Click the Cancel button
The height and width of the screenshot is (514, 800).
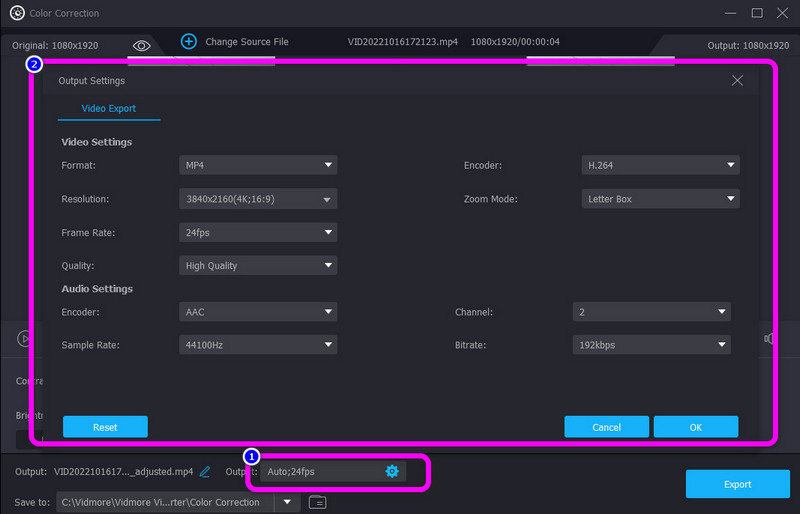point(606,427)
